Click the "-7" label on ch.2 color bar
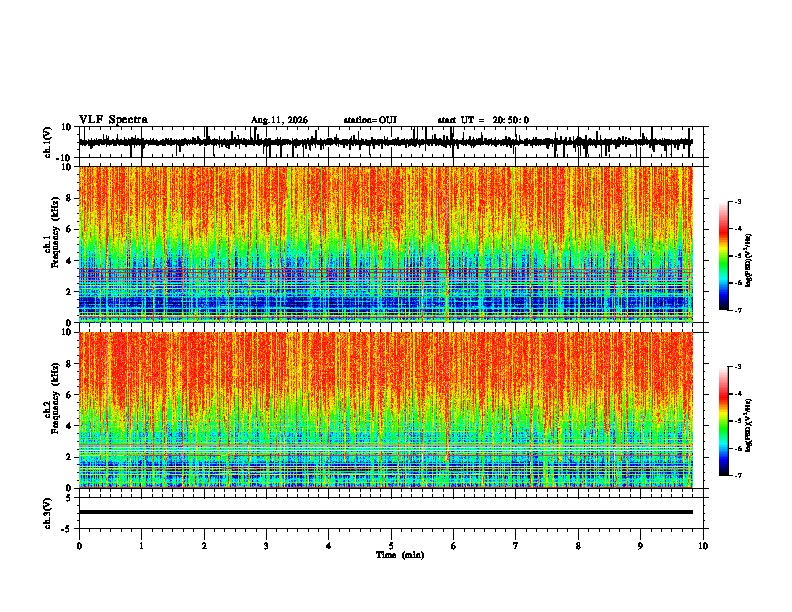This screenshot has width=792, height=612. [738, 475]
